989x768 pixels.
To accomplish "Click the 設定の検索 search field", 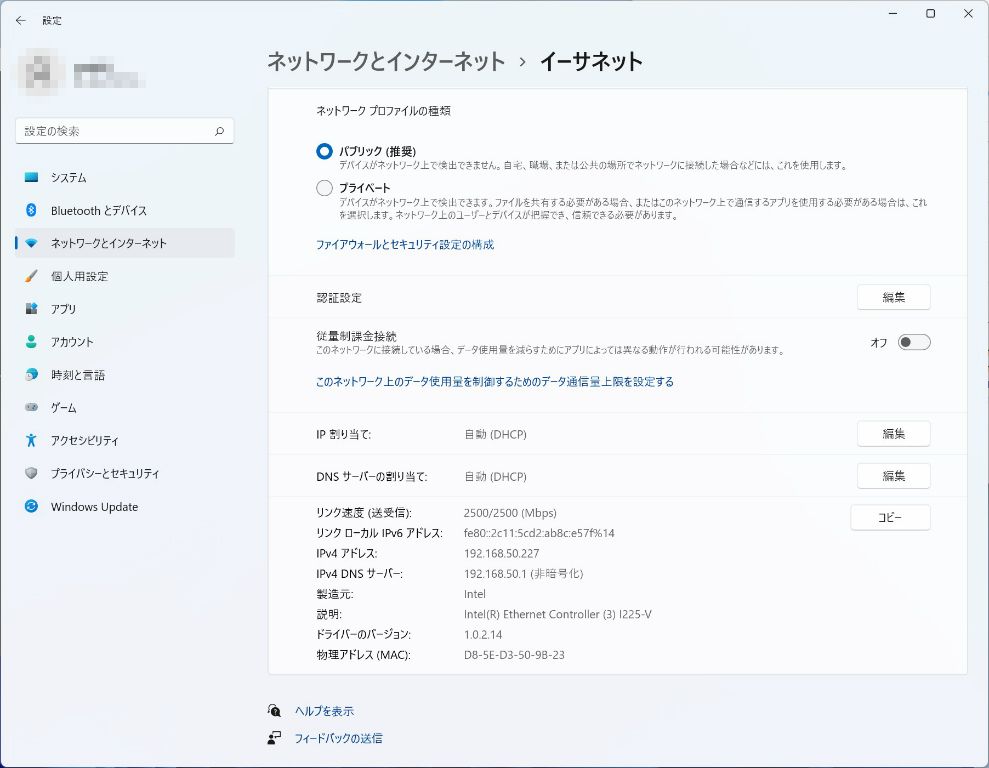I will [115, 131].
